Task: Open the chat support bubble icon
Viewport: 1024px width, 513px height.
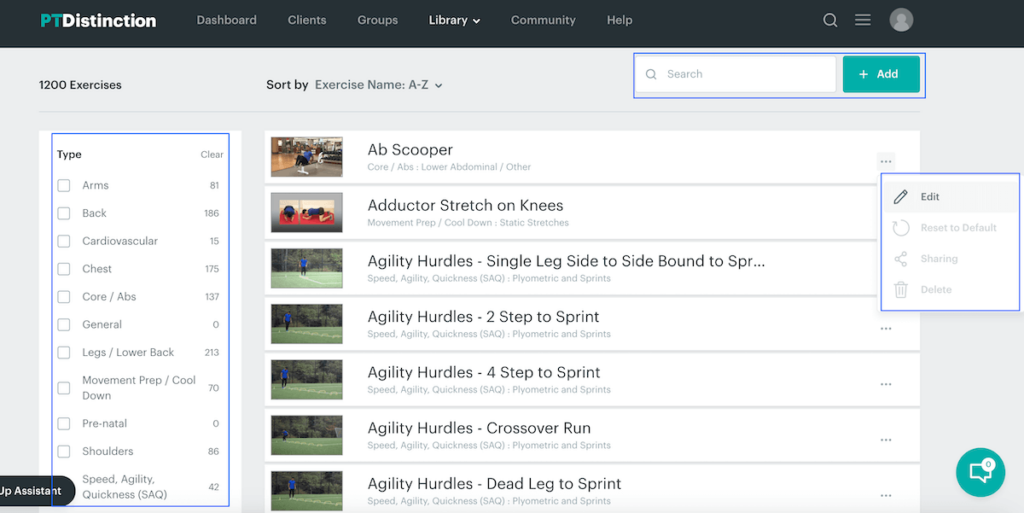Action: point(980,472)
